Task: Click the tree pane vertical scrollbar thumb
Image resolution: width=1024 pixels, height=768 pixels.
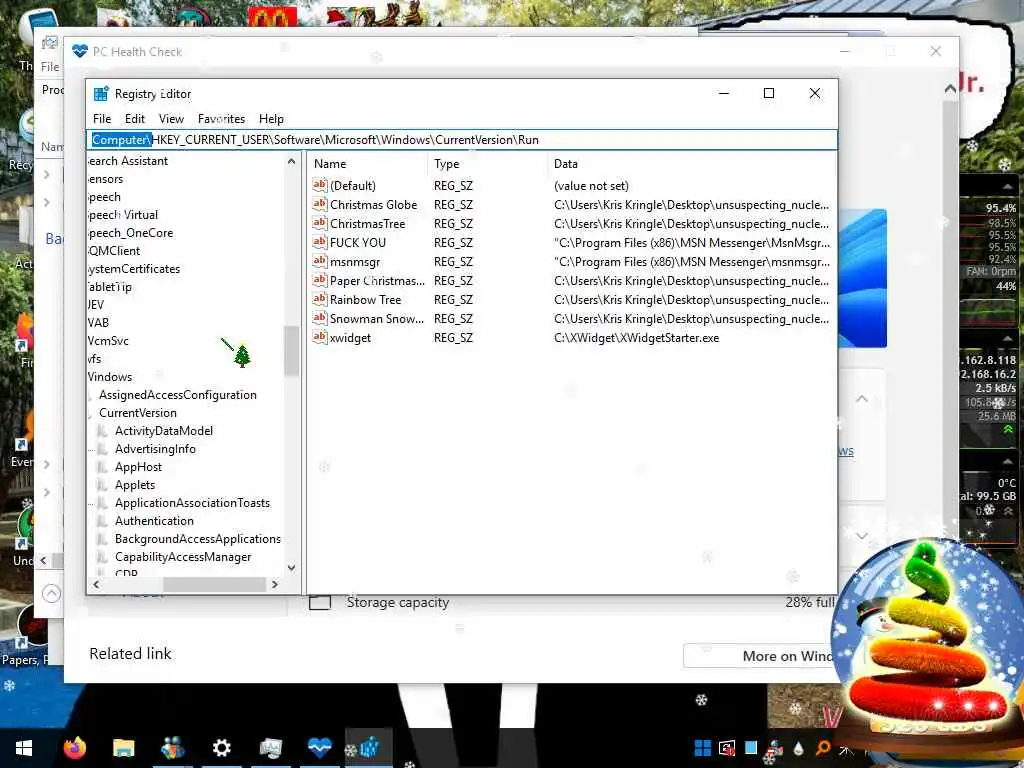Action: tap(291, 351)
